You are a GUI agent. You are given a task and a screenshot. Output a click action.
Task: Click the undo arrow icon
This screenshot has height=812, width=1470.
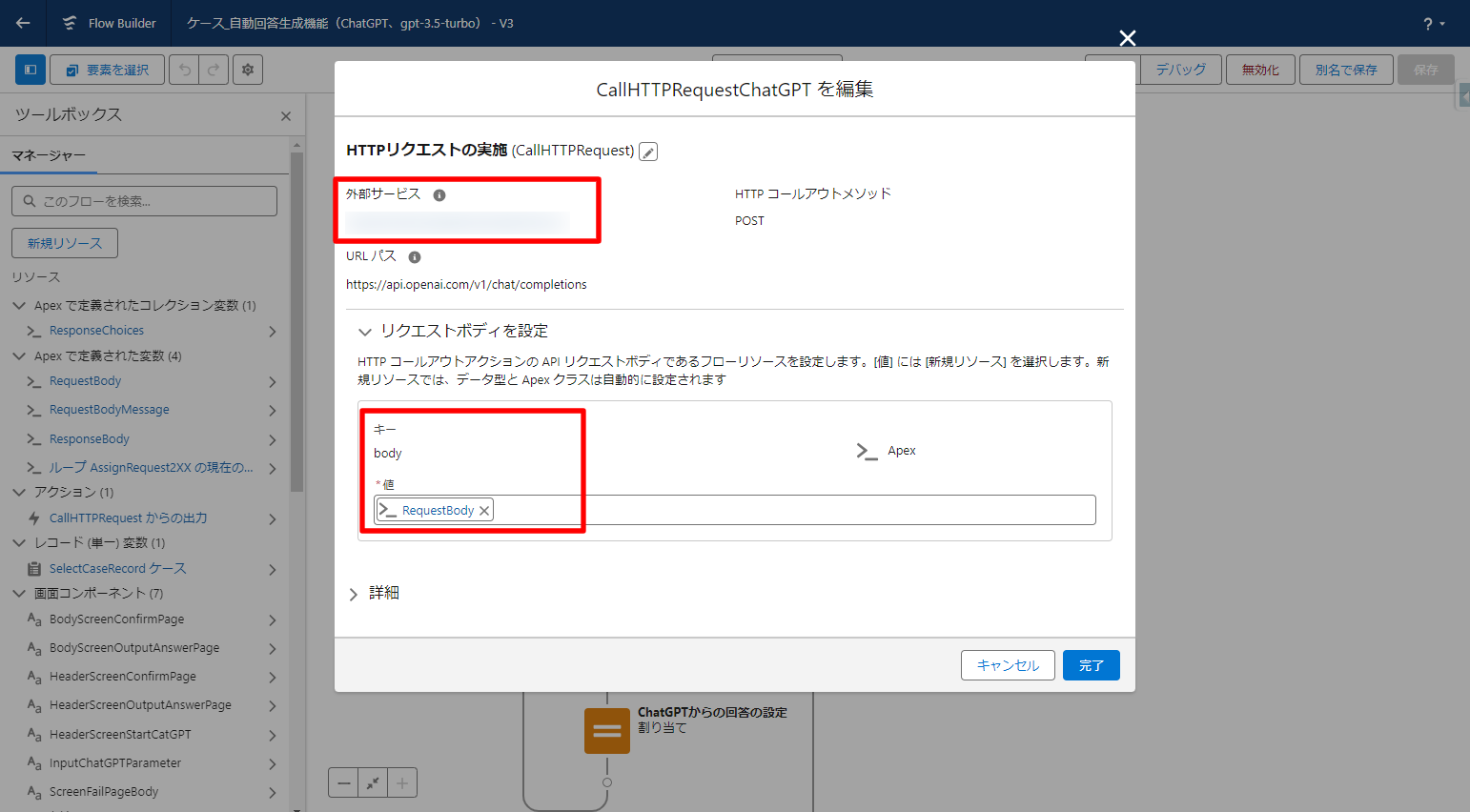(x=184, y=70)
